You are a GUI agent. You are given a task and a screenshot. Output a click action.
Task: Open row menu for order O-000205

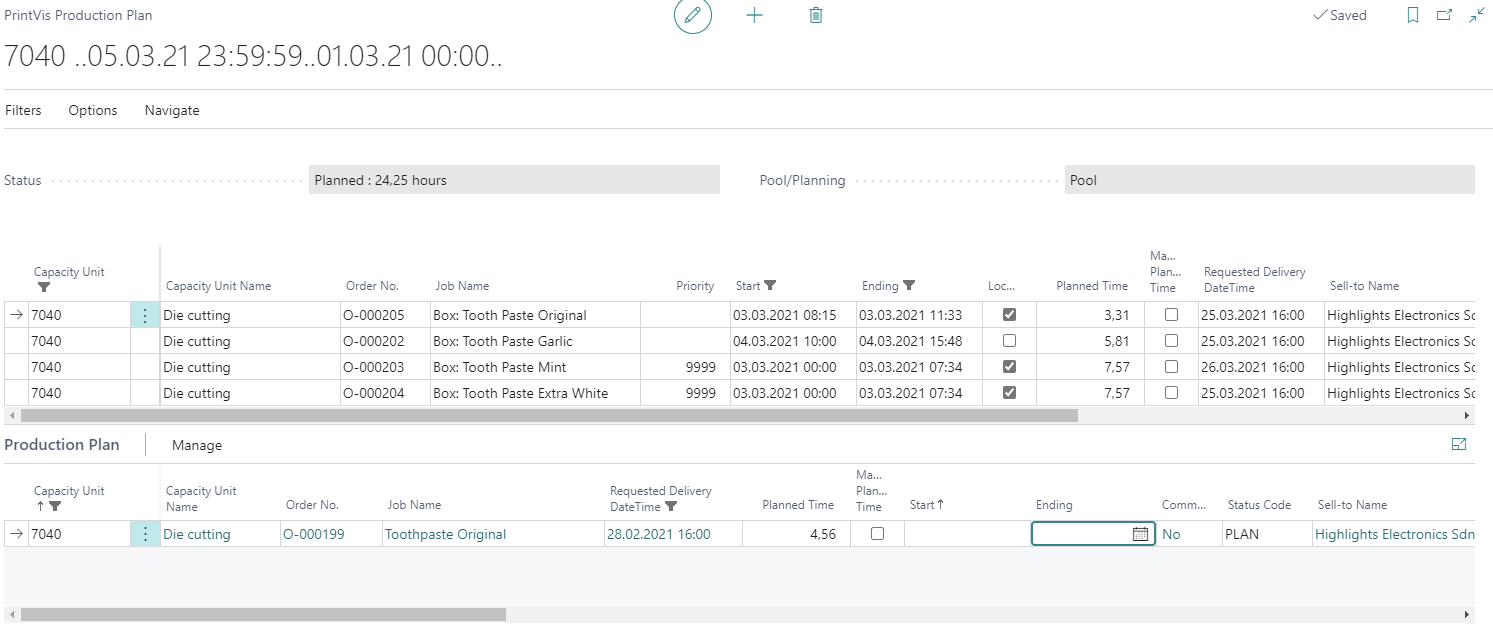145,315
